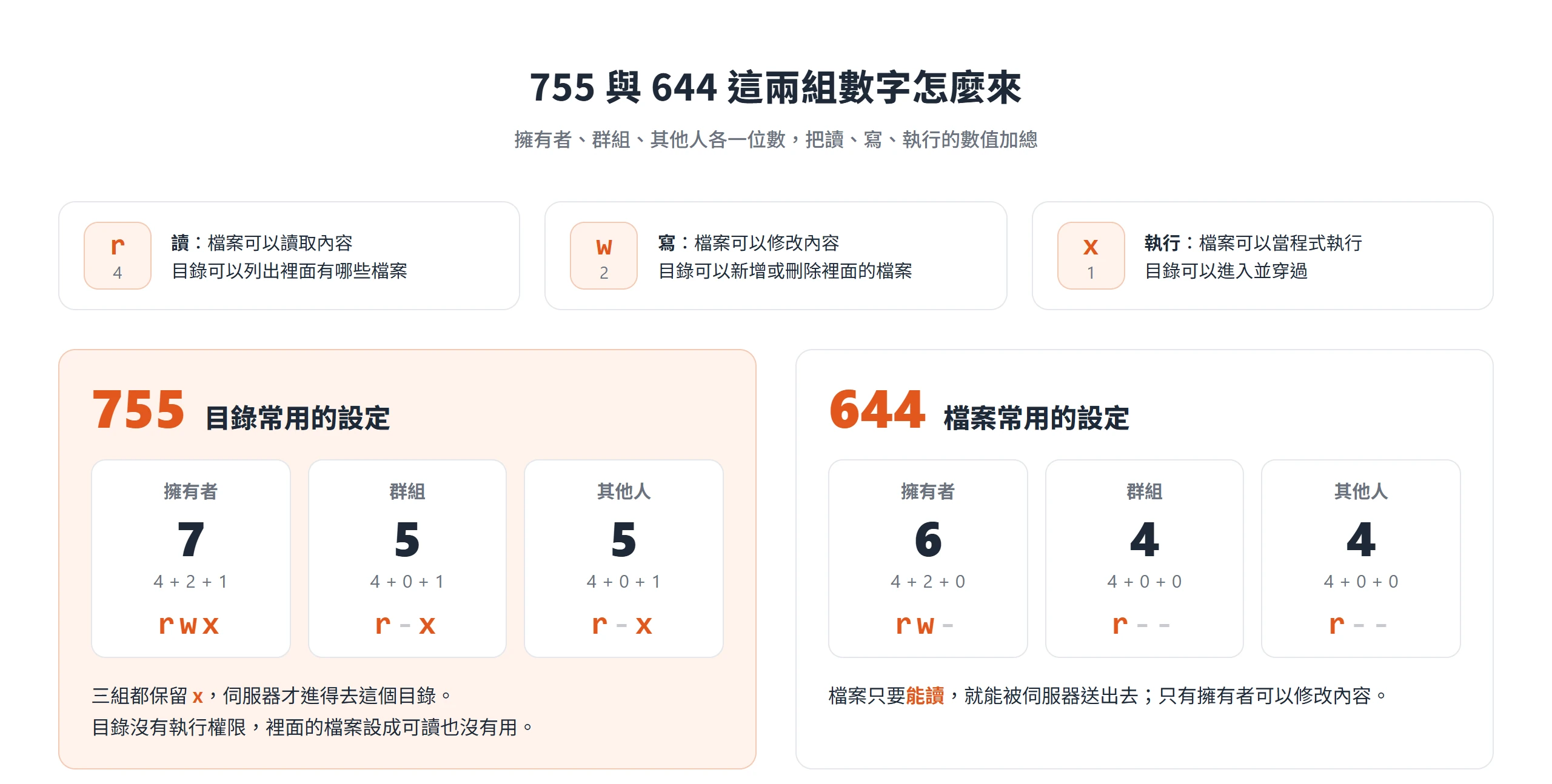Click the text '寫：檔案可以修改內容'
This screenshot has width=1552, height=784.
[x=749, y=242]
